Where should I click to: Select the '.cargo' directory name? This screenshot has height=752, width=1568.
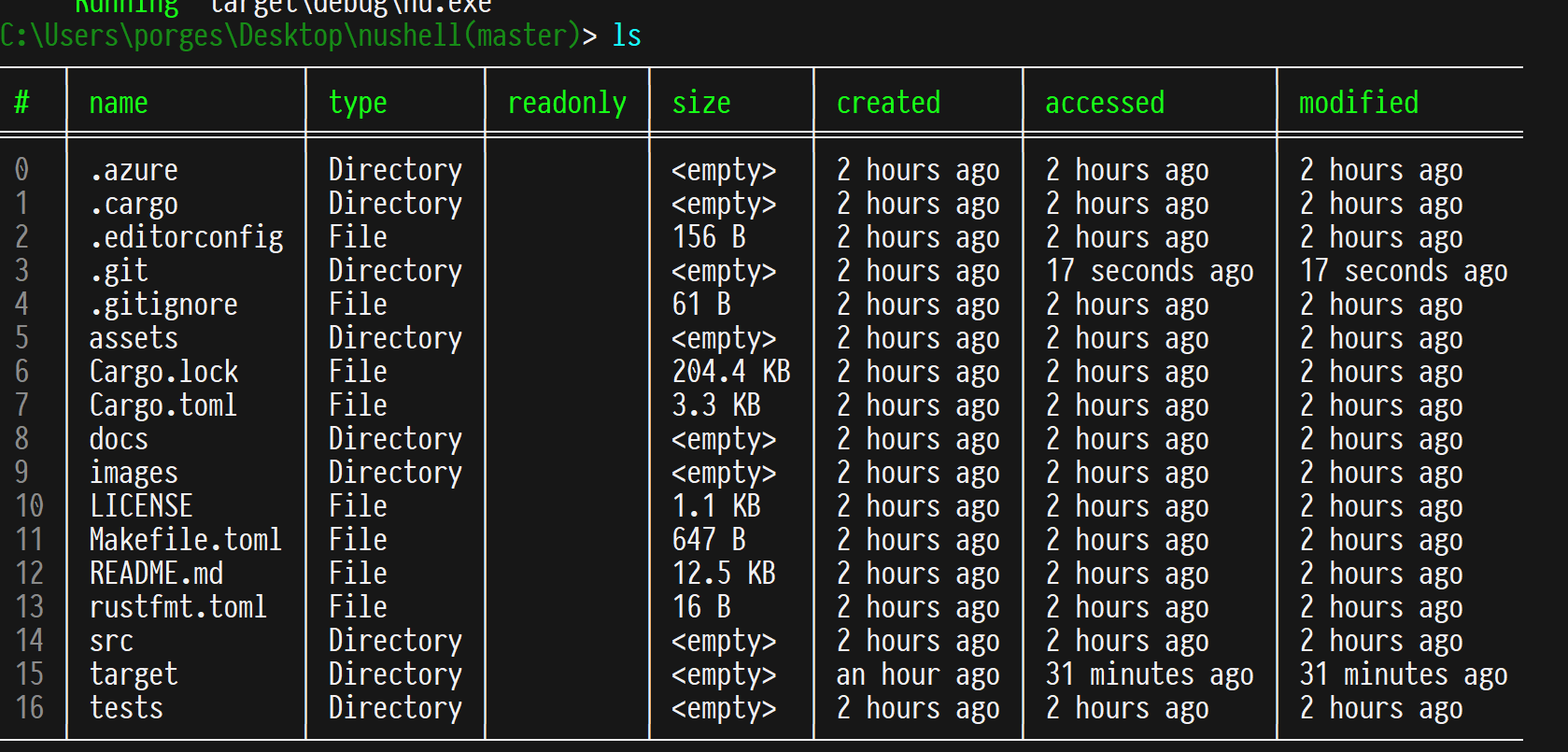[134, 204]
